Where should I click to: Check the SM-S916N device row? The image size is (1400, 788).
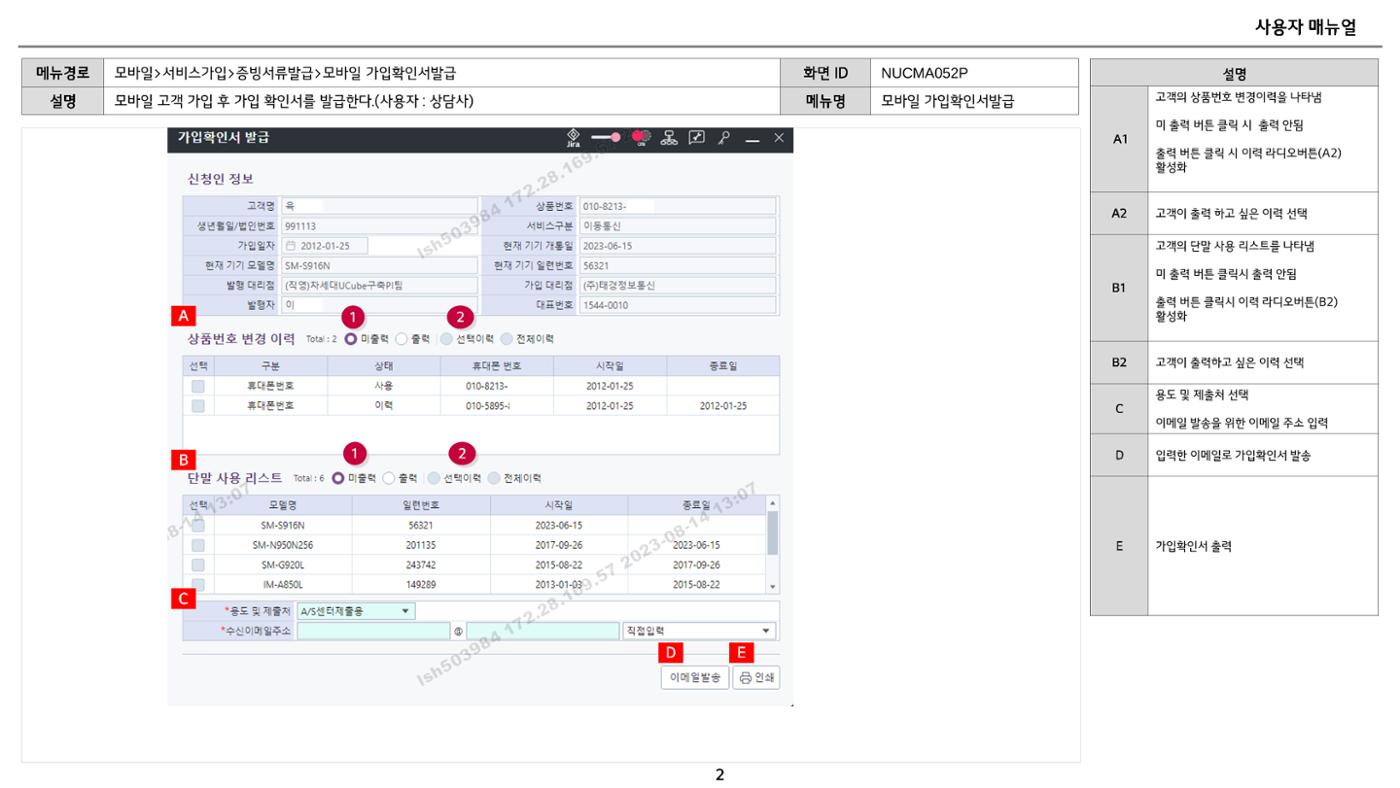[198, 526]
